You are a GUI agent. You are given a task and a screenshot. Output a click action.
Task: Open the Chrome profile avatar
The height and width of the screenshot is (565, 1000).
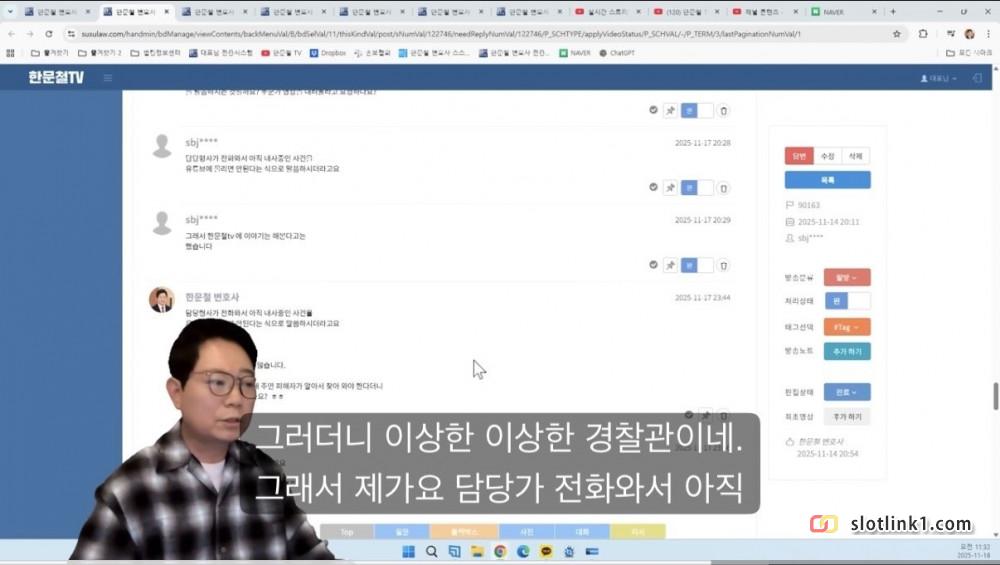coord(969,34)
